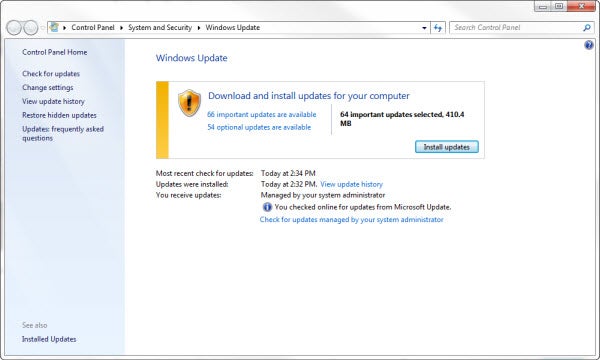Open Control Panel Home link
Viewport: 600px width, 360px height.
click(55, 52)
